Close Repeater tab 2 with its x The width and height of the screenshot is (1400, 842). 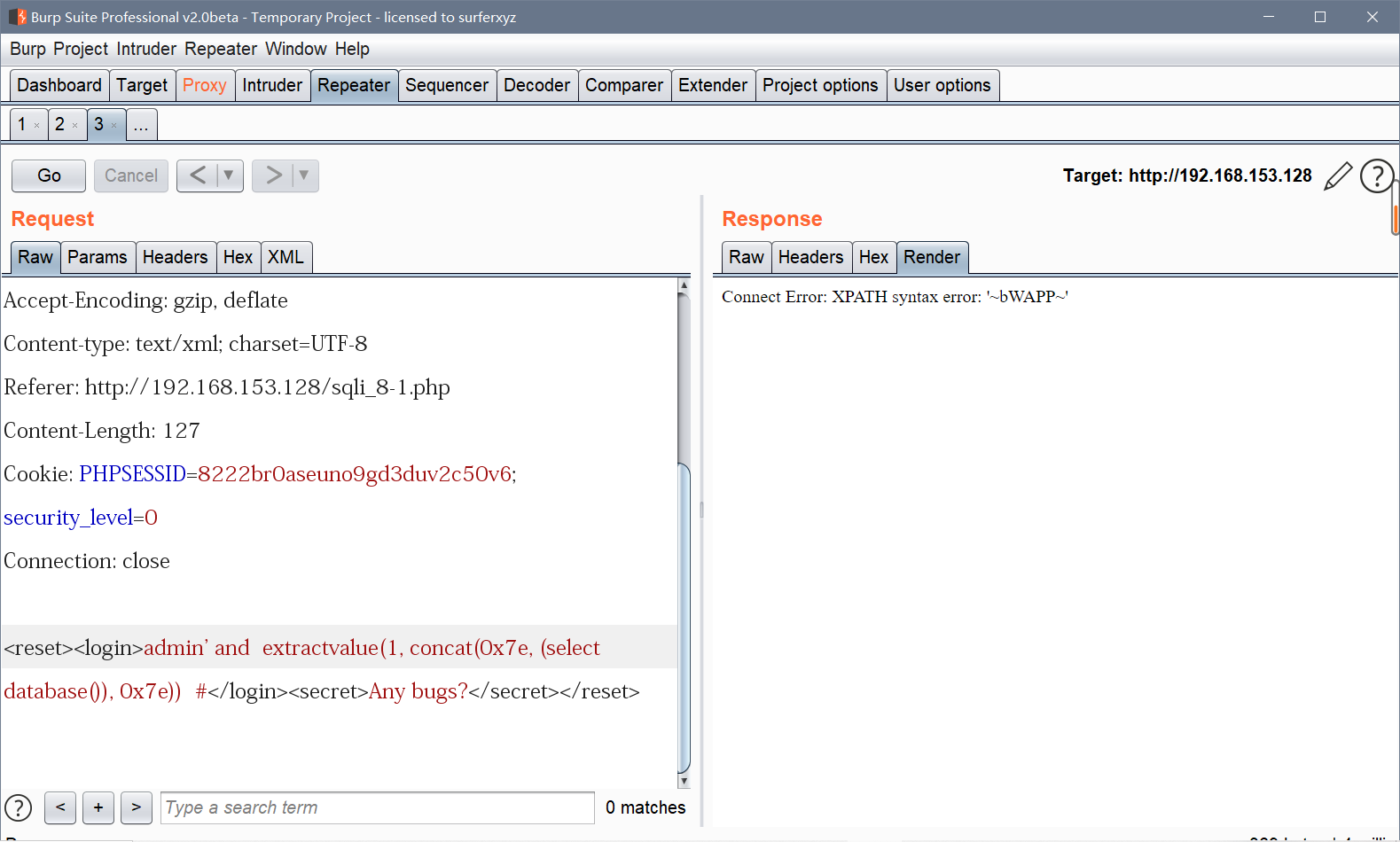pos(74,126)
